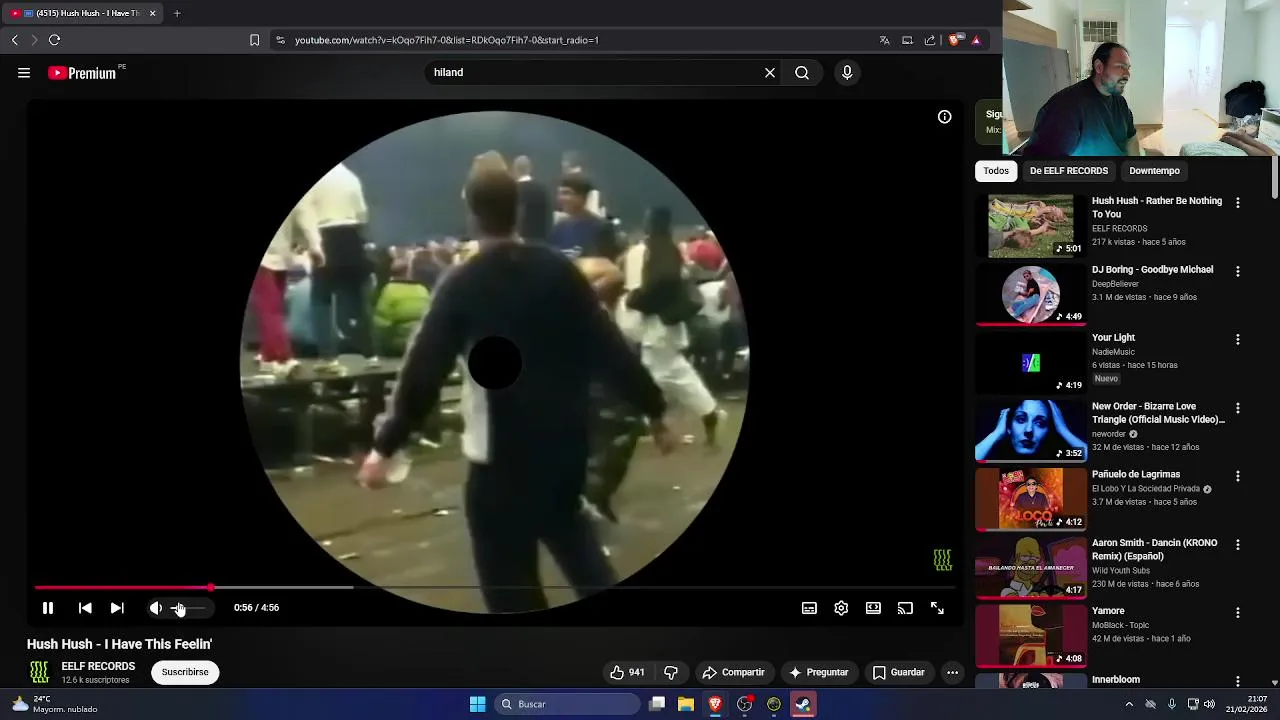
Task: Open the Windows Start menu
Action: point(477,704)
